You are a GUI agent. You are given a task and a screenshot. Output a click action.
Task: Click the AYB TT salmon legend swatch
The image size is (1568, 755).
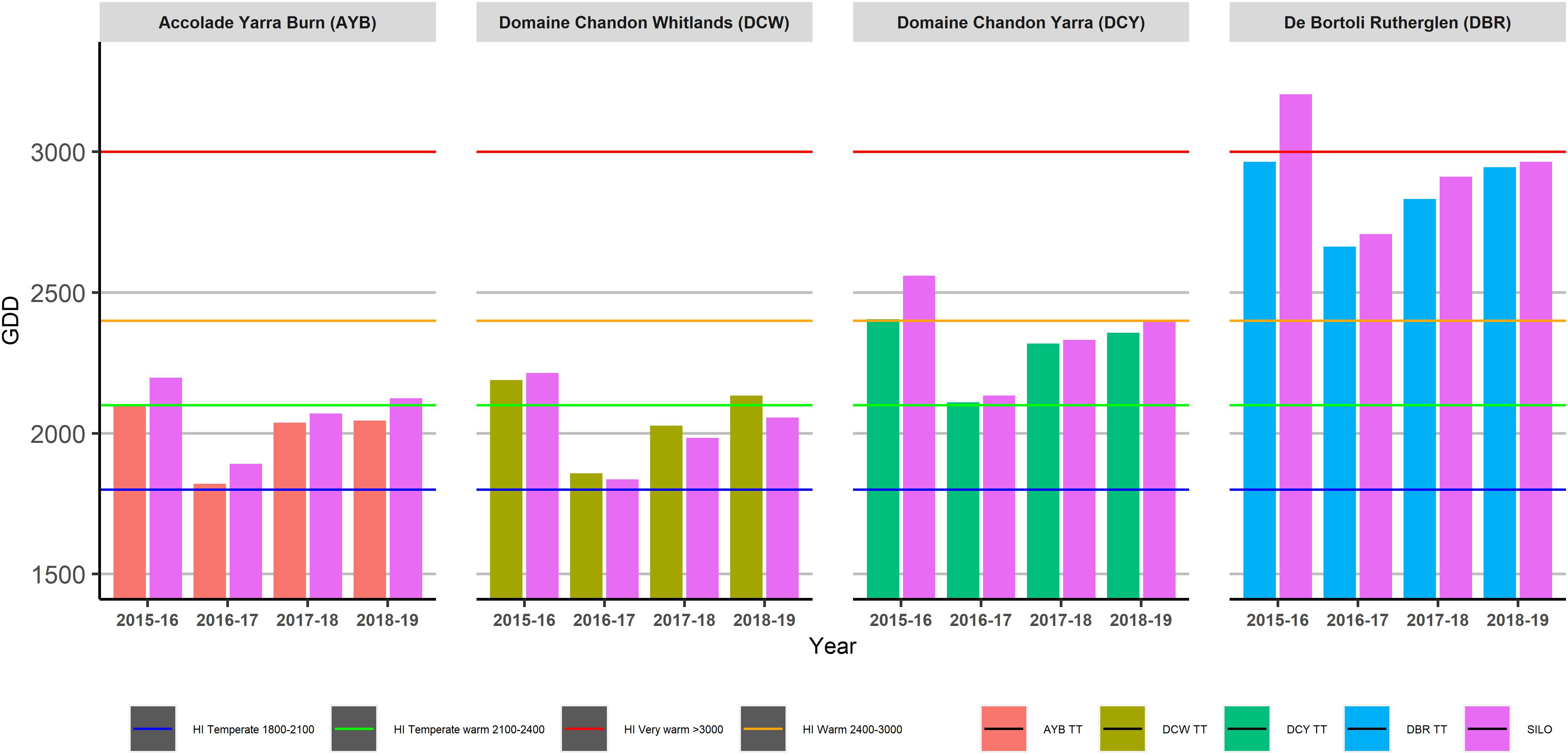[1004, 729]
